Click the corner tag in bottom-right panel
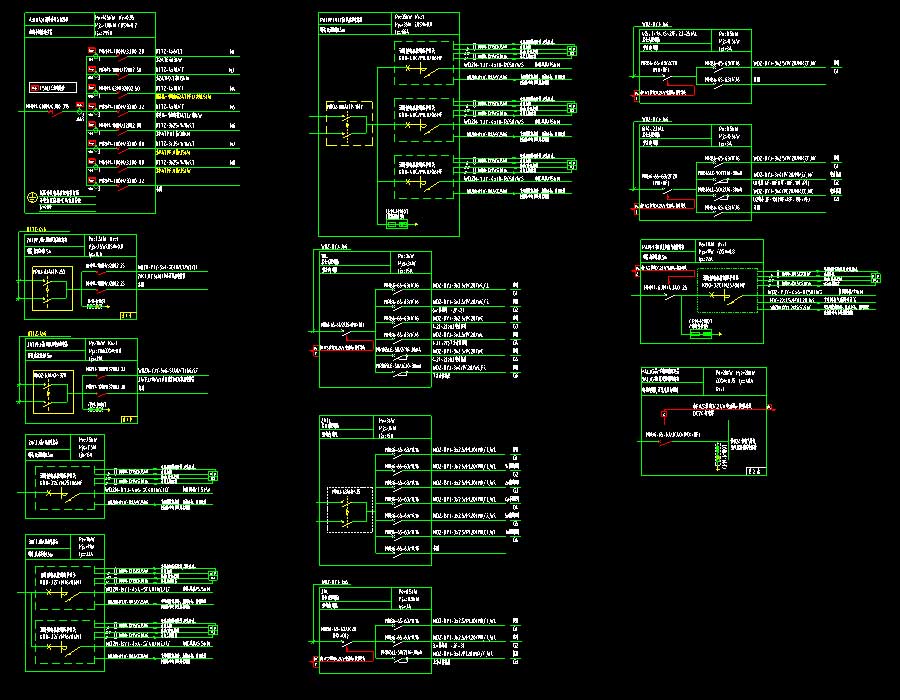This screenshot has width=900, height=700. [x=753, y=471]
